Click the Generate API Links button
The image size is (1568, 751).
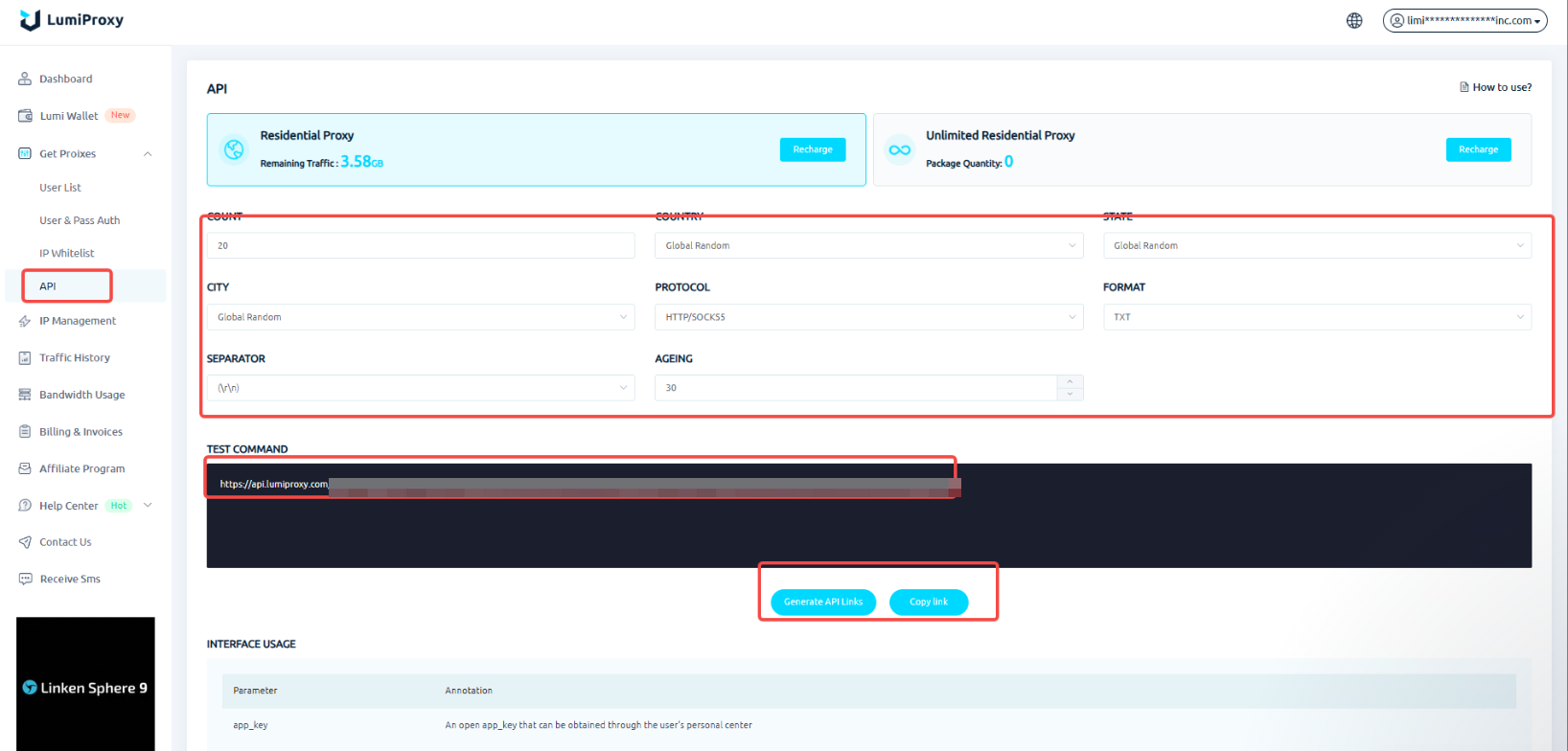[x=822, y=602]
